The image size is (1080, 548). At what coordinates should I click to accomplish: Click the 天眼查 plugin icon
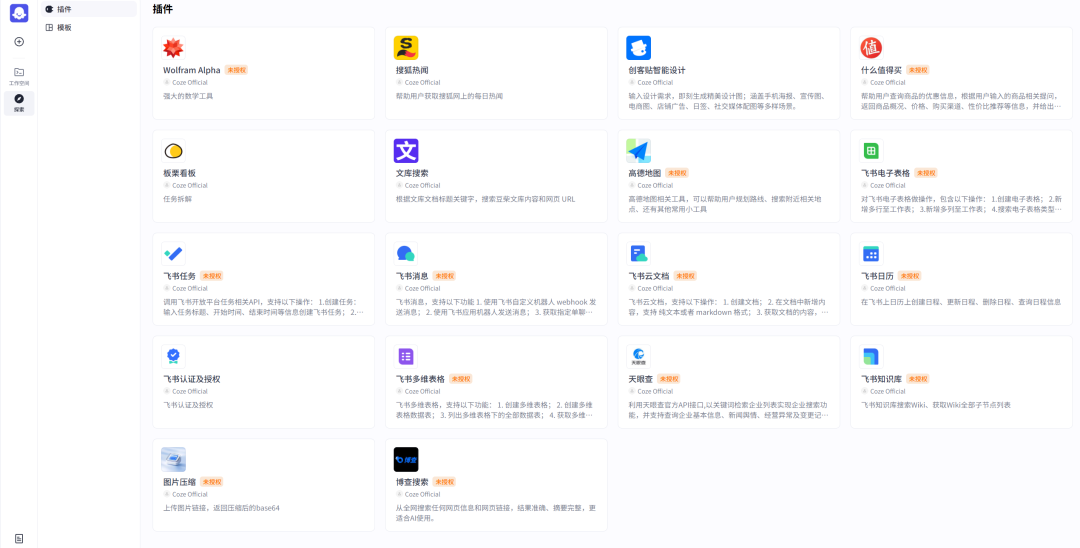coord(638,357)
